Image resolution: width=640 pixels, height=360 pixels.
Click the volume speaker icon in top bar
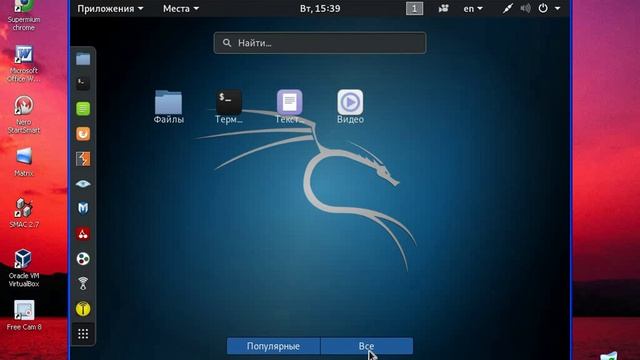click(525, 9)
